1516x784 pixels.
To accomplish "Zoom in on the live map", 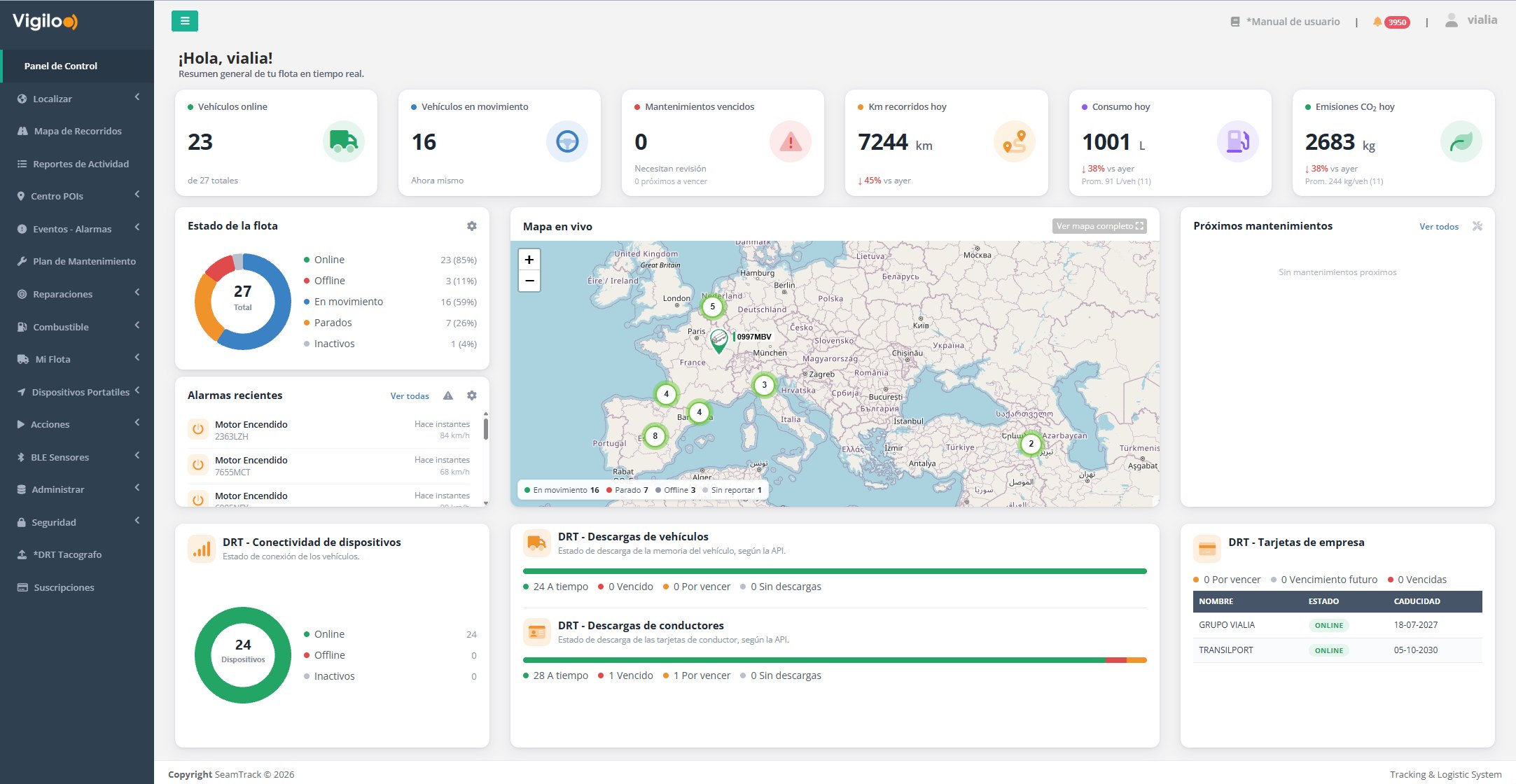I will (x=529, y=260).
